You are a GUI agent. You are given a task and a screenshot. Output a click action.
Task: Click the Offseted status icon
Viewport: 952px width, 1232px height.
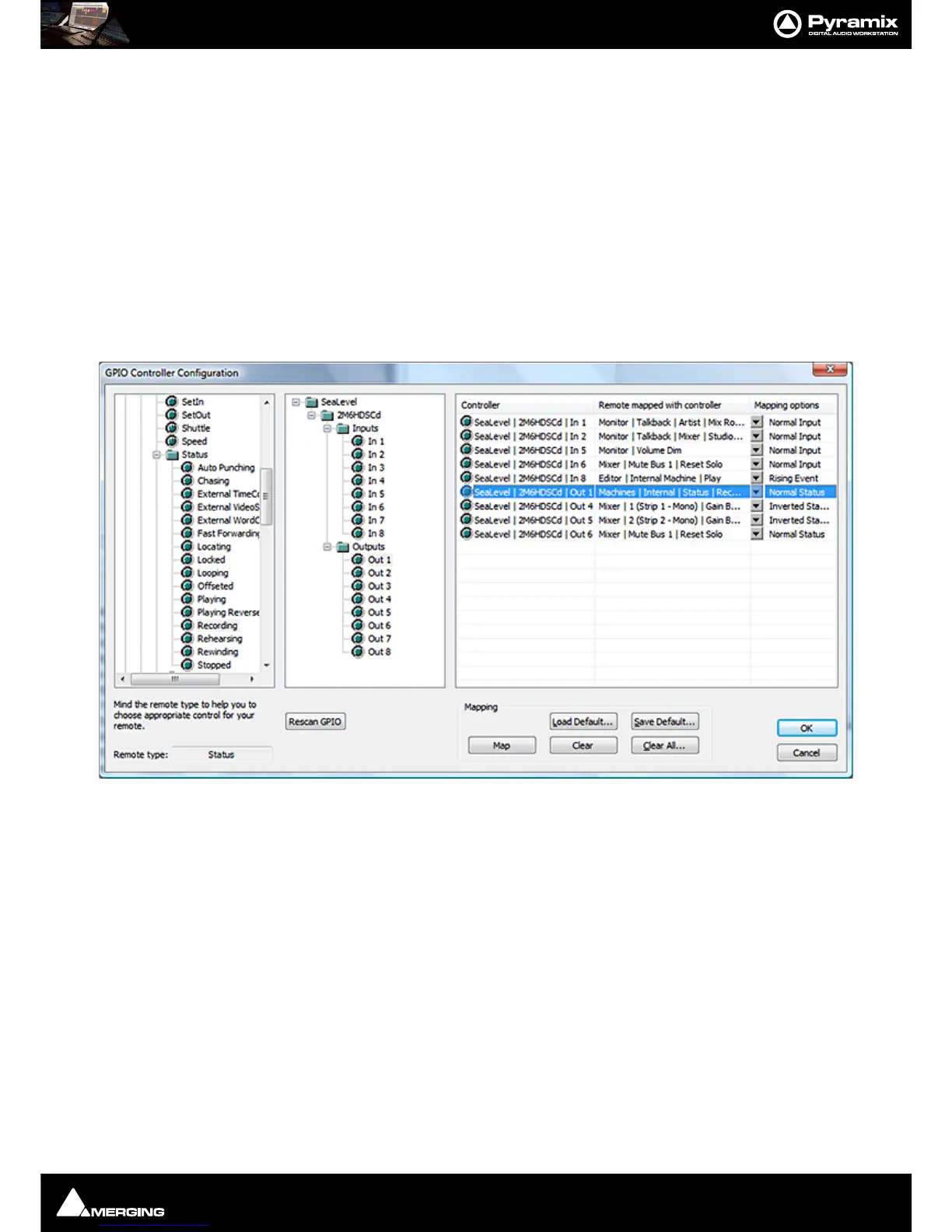187,586
